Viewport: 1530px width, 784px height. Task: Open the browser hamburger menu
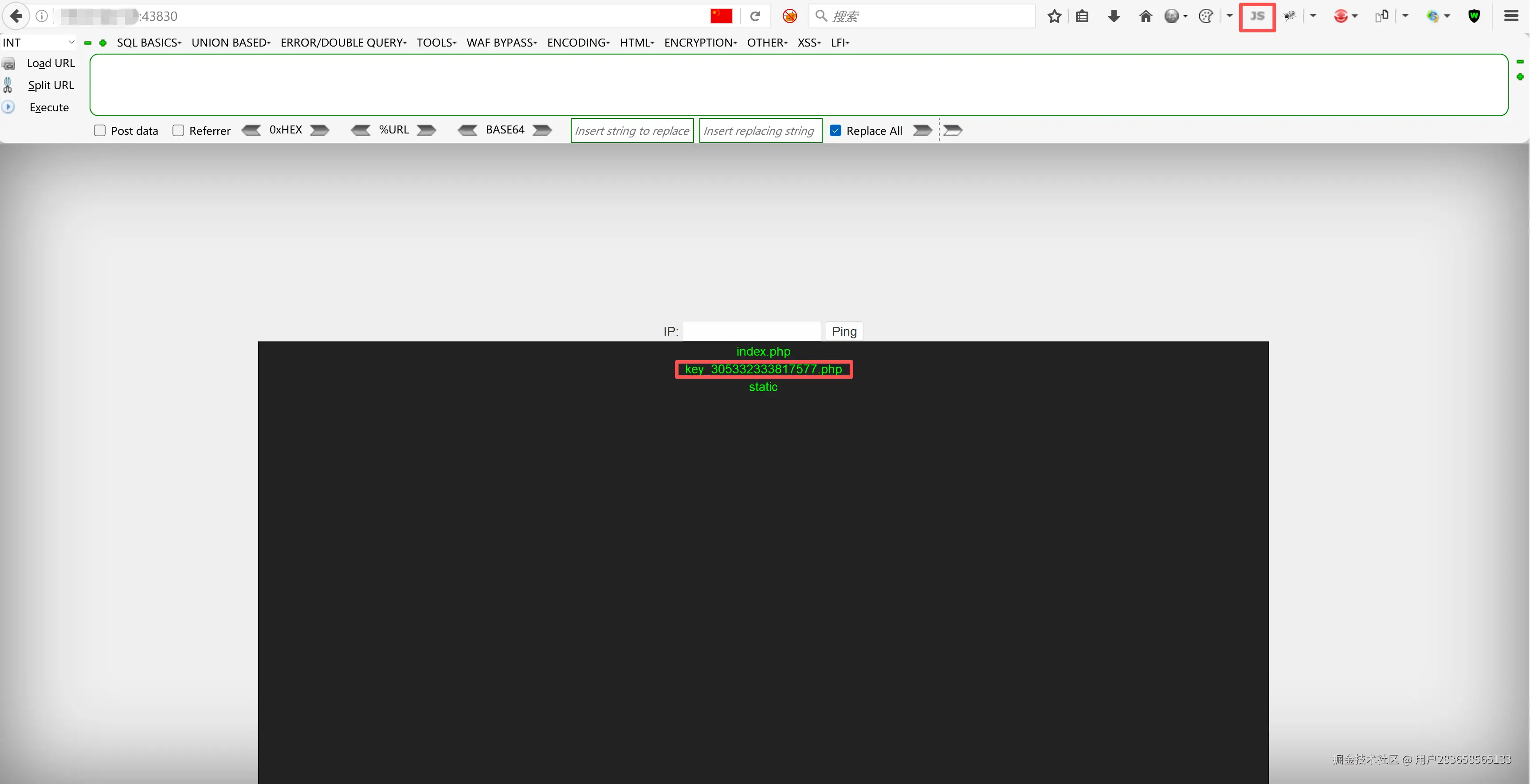tap(1510, 16)
